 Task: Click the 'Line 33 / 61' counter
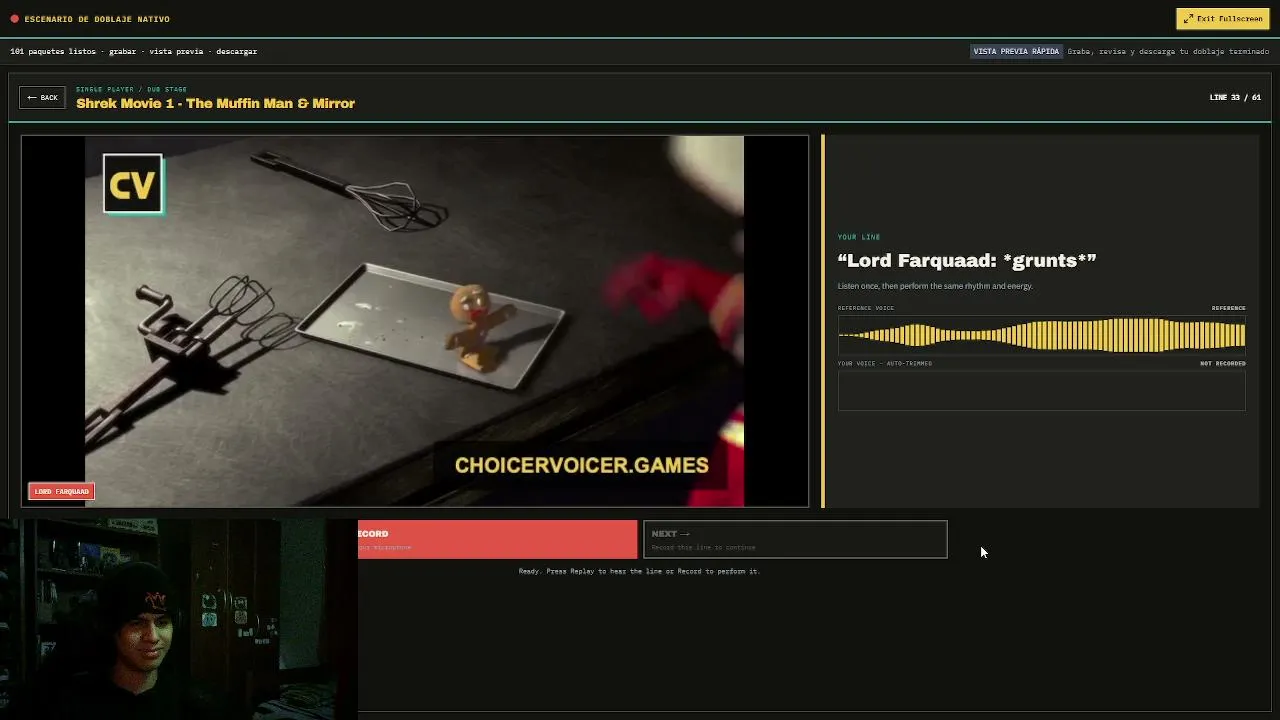coord(1235,97)
